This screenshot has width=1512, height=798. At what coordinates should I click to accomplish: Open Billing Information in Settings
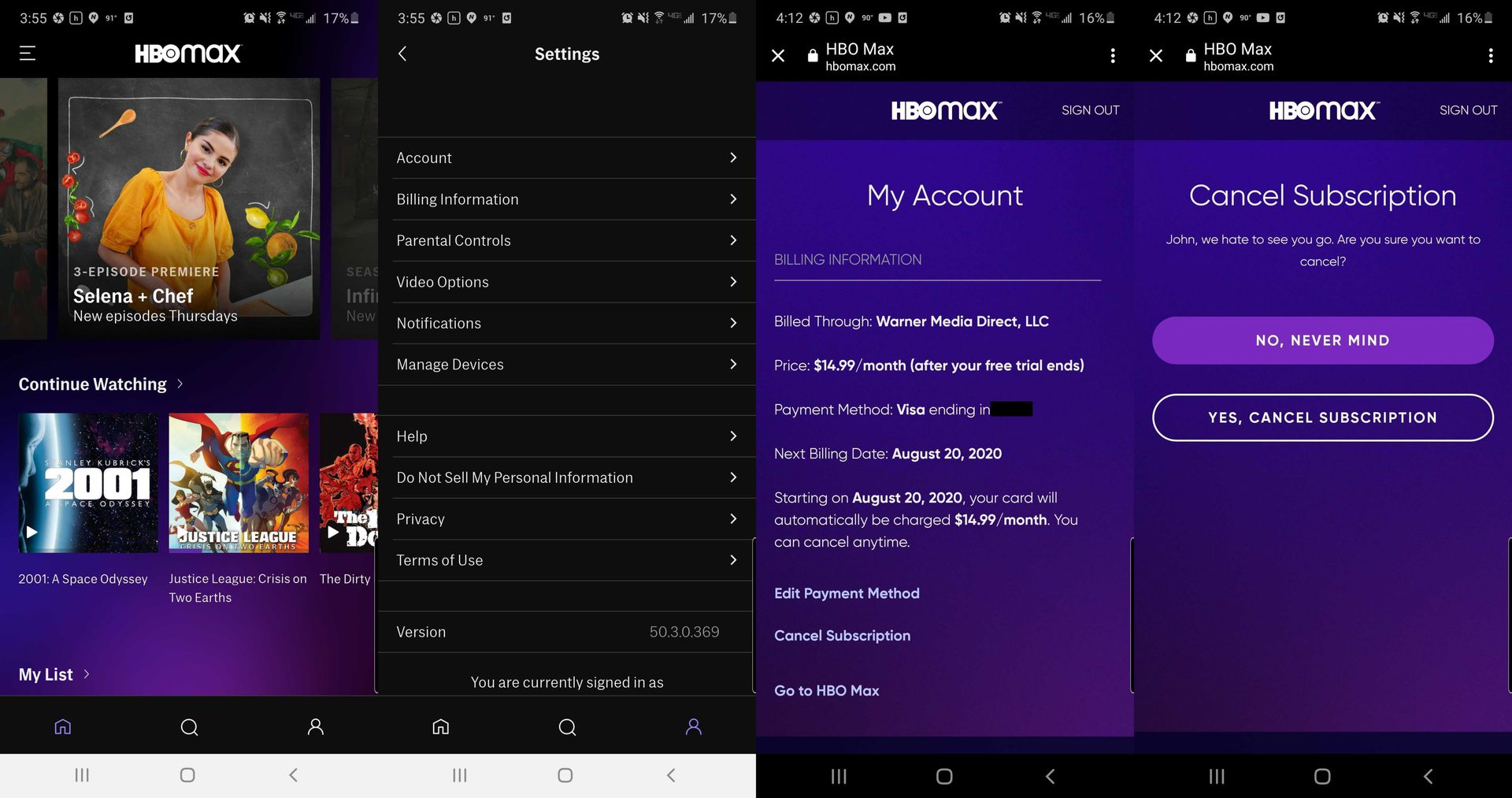tap(567, 199)
